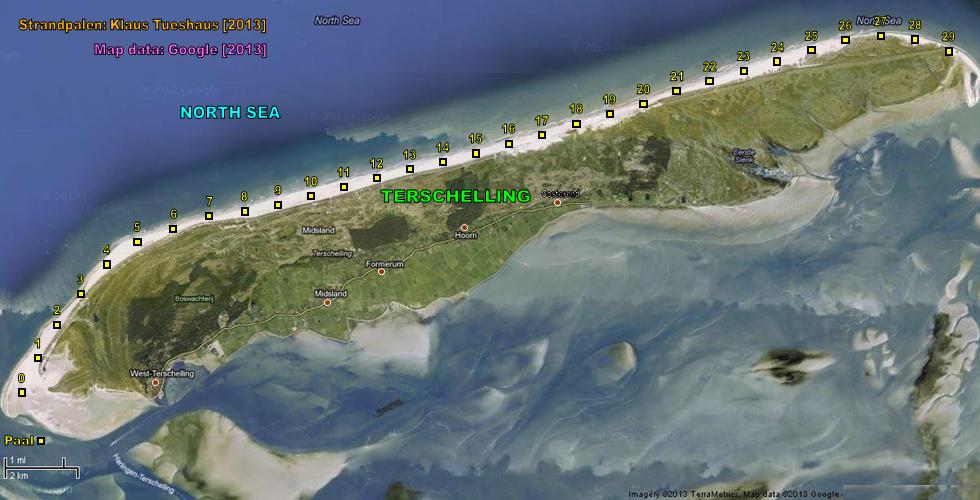Click the Midsland red circle marker

point(327,302)
